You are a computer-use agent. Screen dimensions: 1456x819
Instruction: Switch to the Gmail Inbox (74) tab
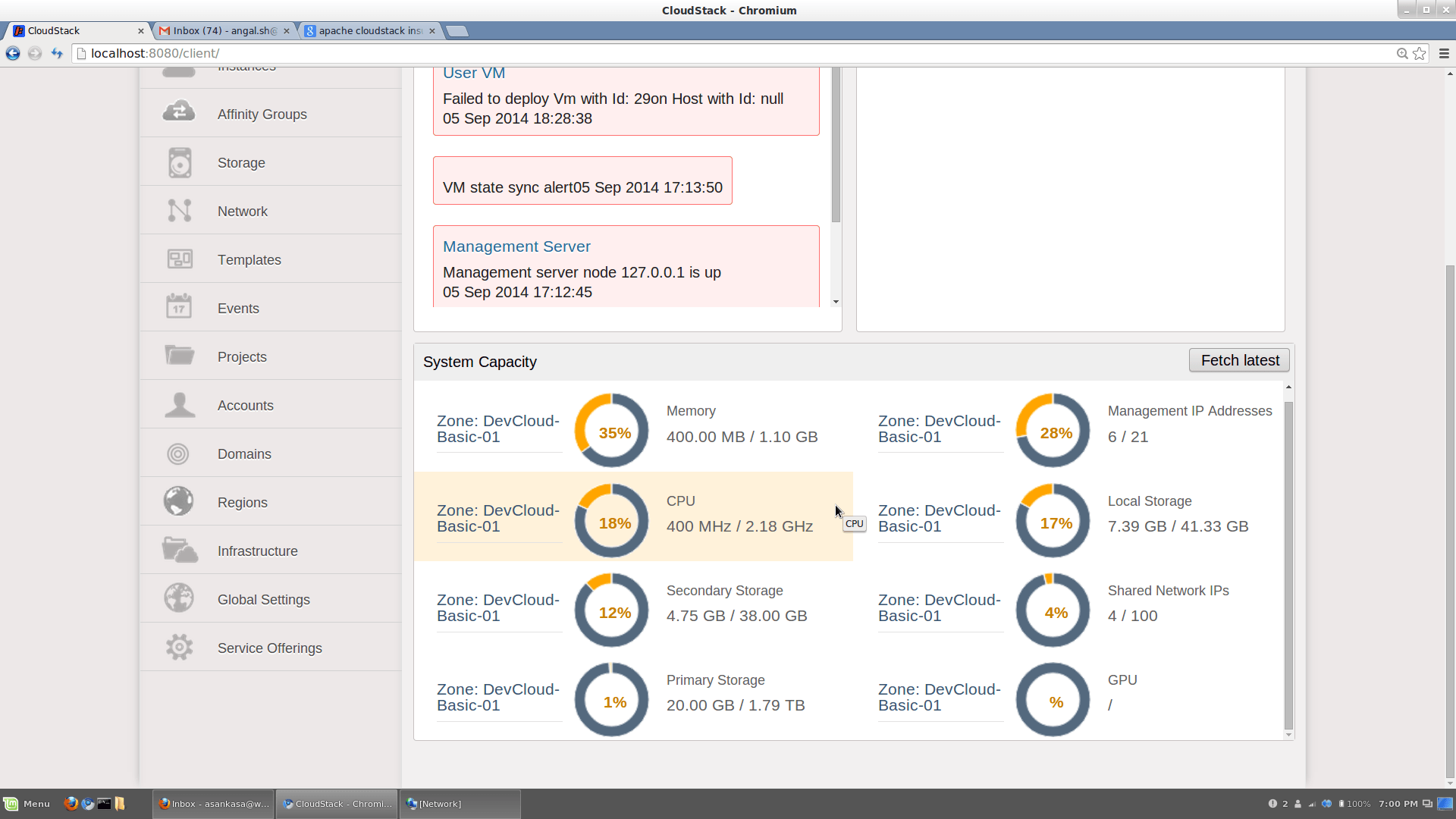coord(223,30)
